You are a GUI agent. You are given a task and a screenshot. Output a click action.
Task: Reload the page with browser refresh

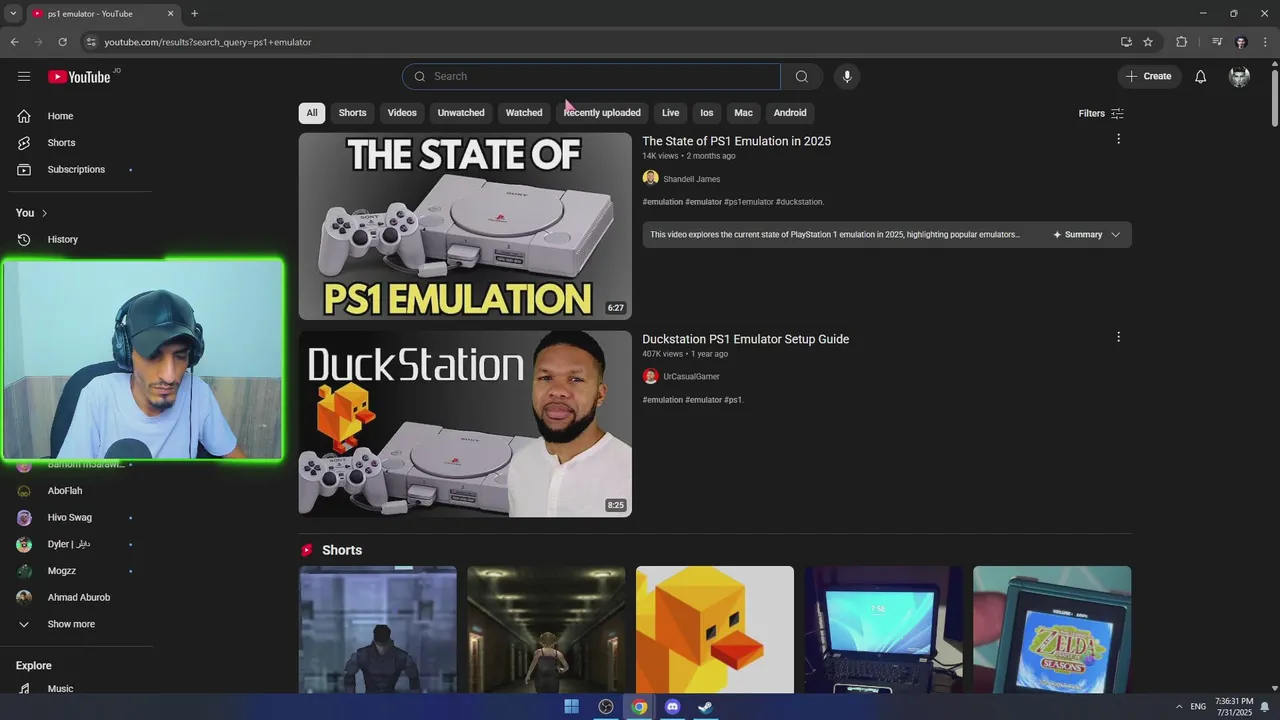(x=62, y=42)
